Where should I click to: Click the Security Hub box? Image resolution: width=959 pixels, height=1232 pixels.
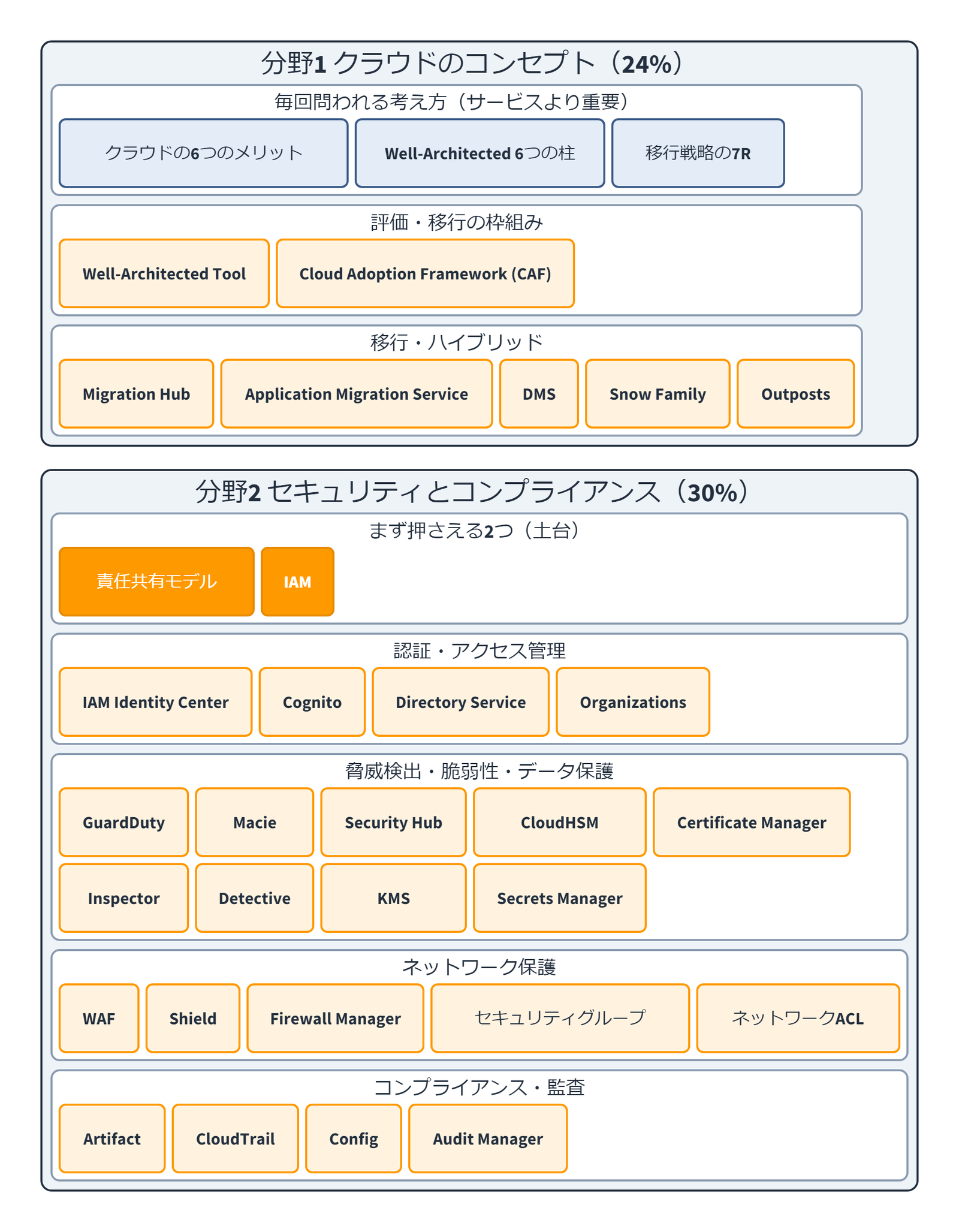click(x=393, y=822)
